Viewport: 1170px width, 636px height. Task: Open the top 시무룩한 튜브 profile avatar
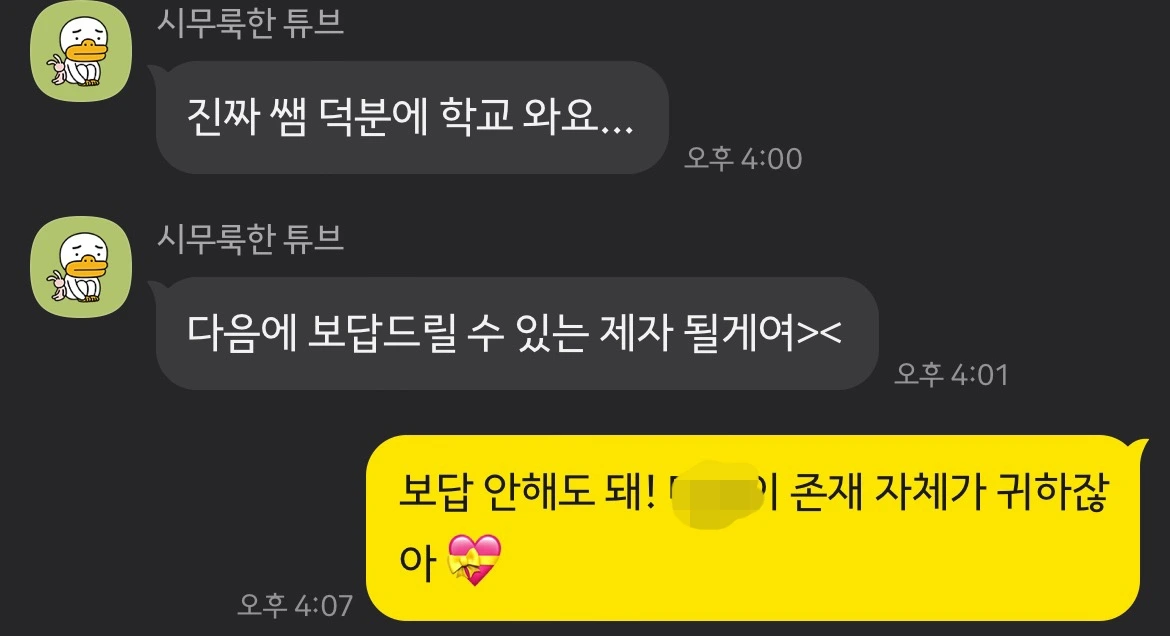point(81,51)
